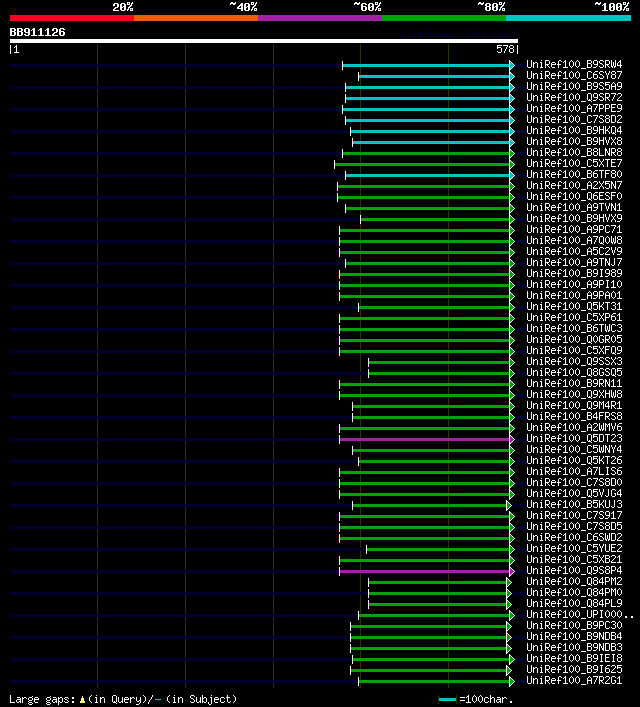The width and height of the screenshot is (640, 707).
Task: Select the UniRef100_B8LNR8 label
Action: coord(574,152)
